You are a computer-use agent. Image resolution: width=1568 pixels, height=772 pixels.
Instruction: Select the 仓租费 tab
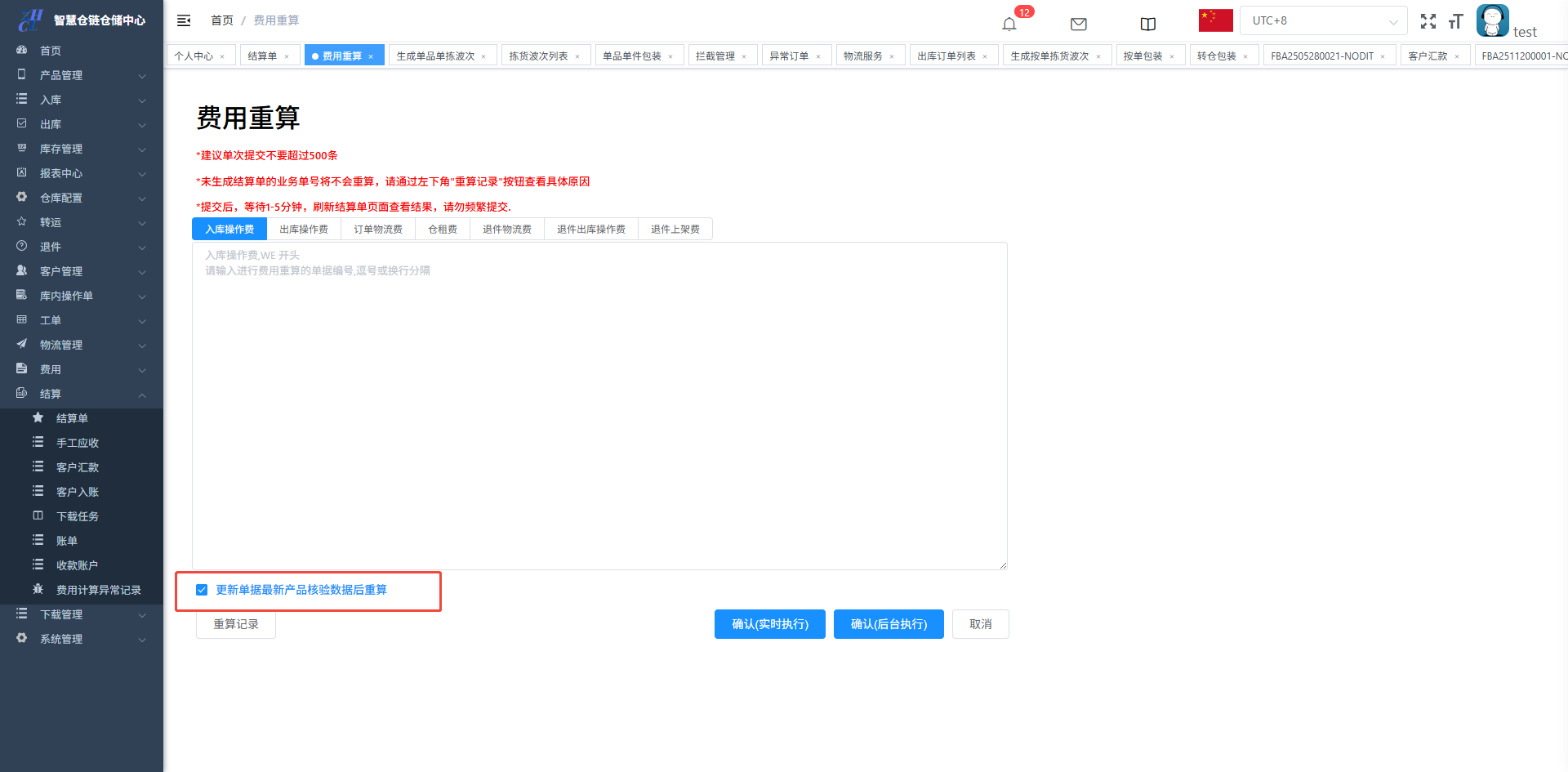[443, 230]
